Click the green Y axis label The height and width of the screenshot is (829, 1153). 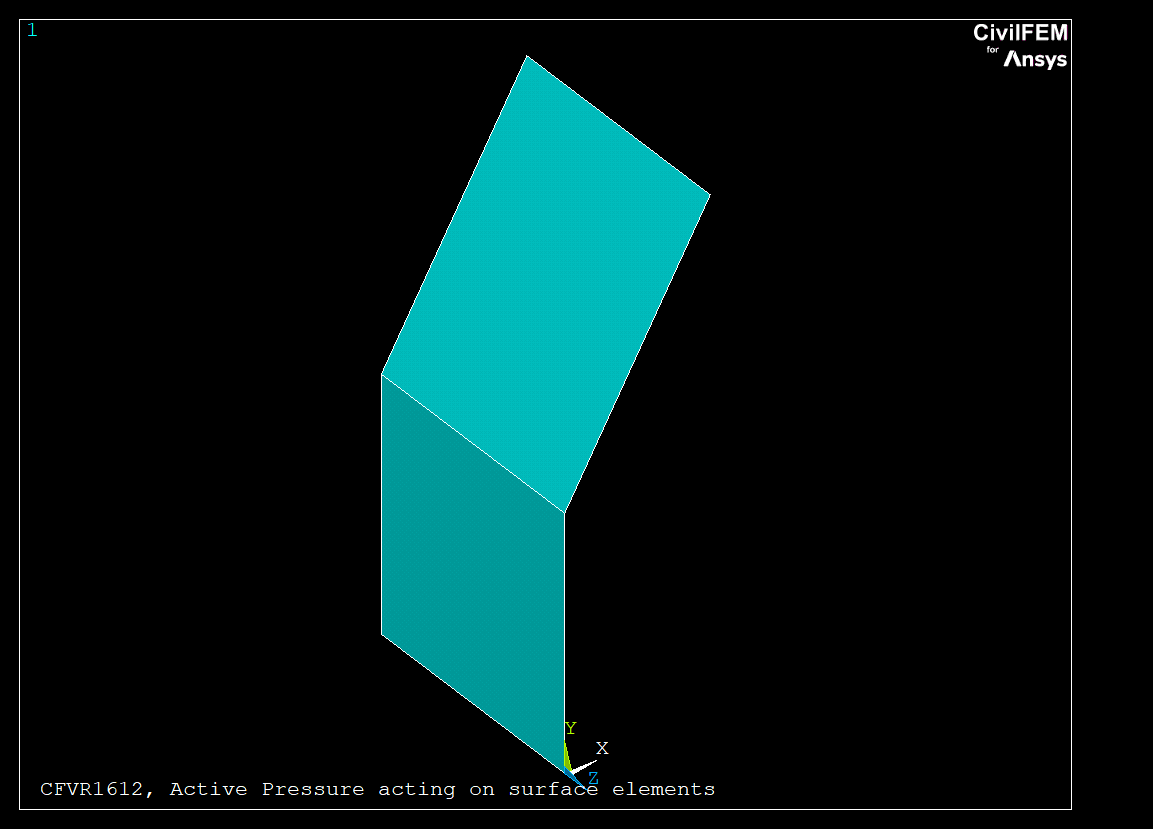(x=570, y=728)
